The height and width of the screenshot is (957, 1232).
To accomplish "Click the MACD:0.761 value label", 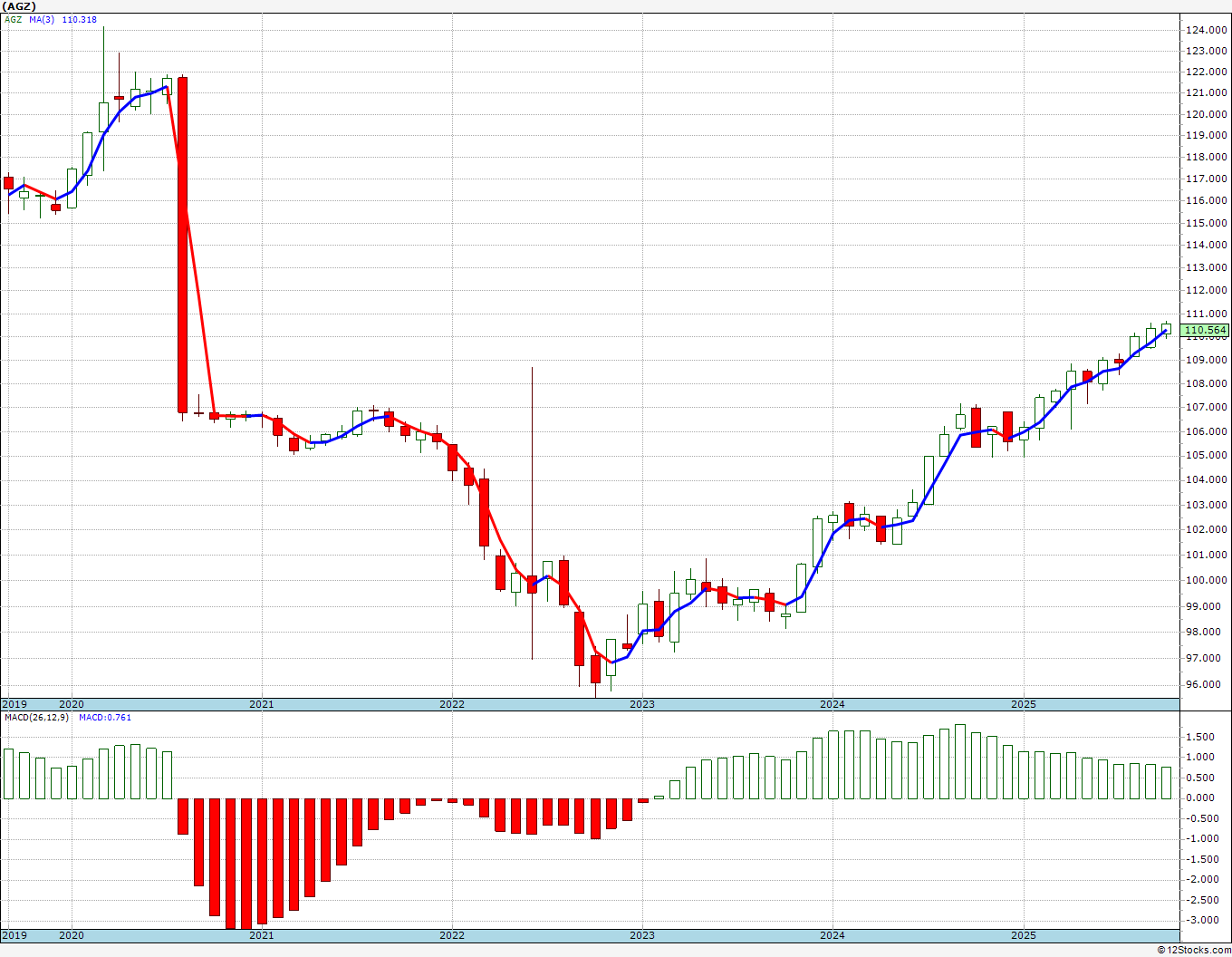I will pyautogui.click(x=105, y=718).
